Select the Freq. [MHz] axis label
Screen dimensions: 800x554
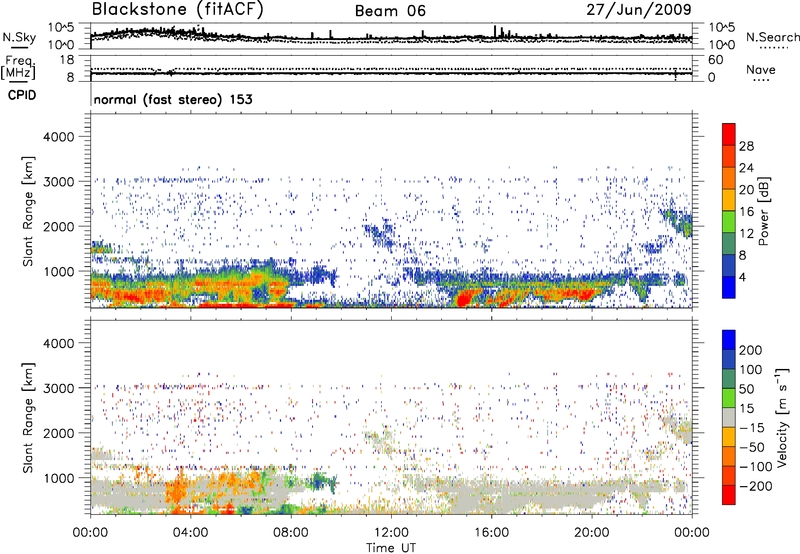tap(18, 68)
